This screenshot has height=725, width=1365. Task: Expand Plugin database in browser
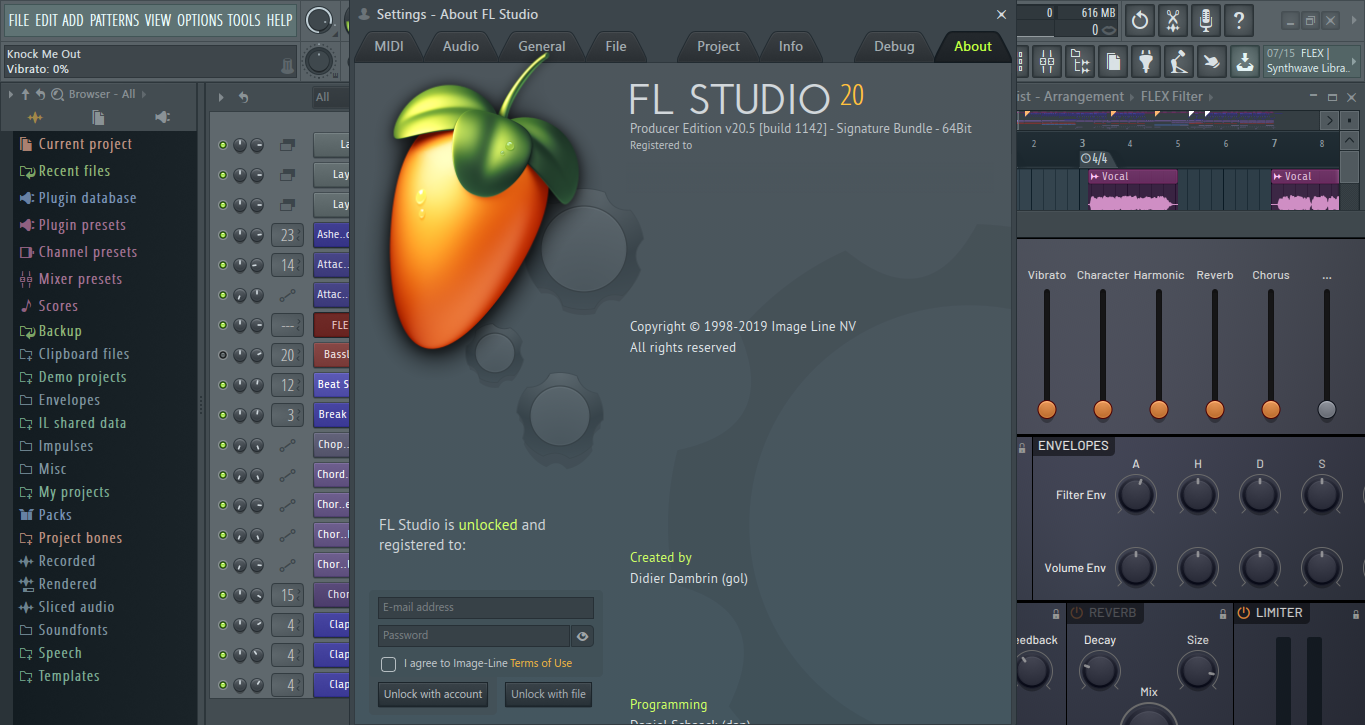click(x=87, y=198)
